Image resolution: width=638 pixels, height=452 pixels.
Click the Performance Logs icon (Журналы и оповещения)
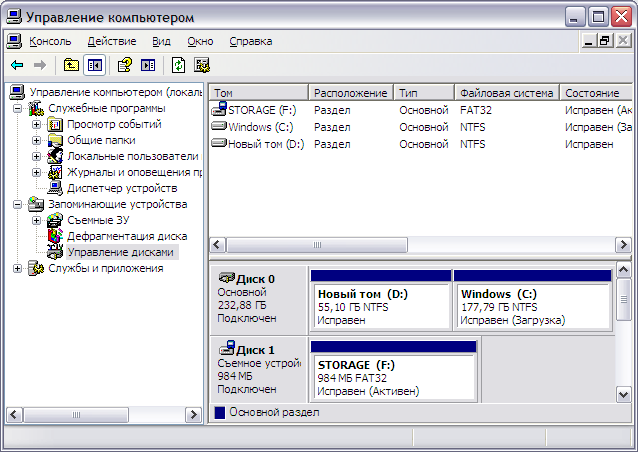[55, 172]
